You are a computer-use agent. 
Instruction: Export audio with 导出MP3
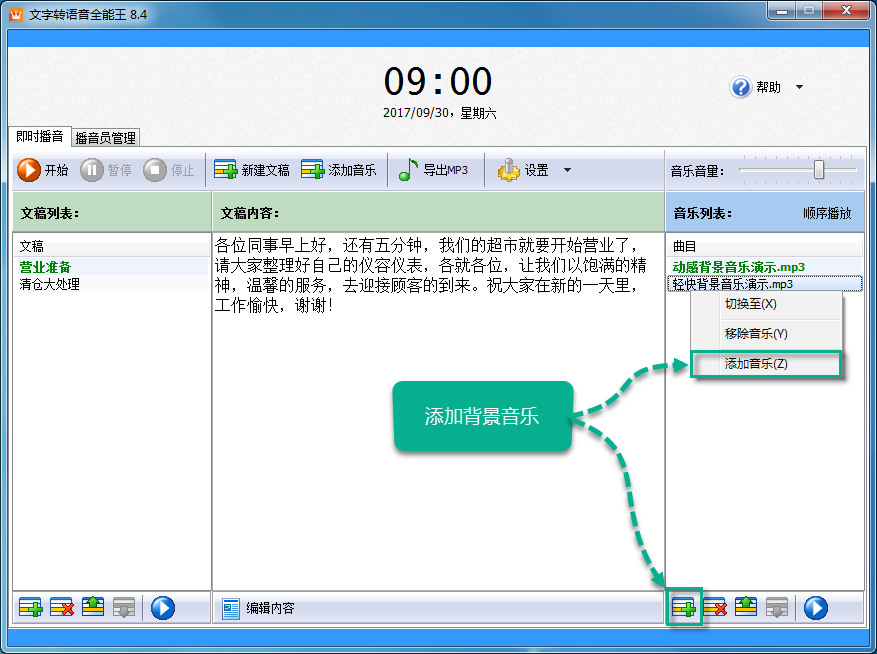(433, 170)
